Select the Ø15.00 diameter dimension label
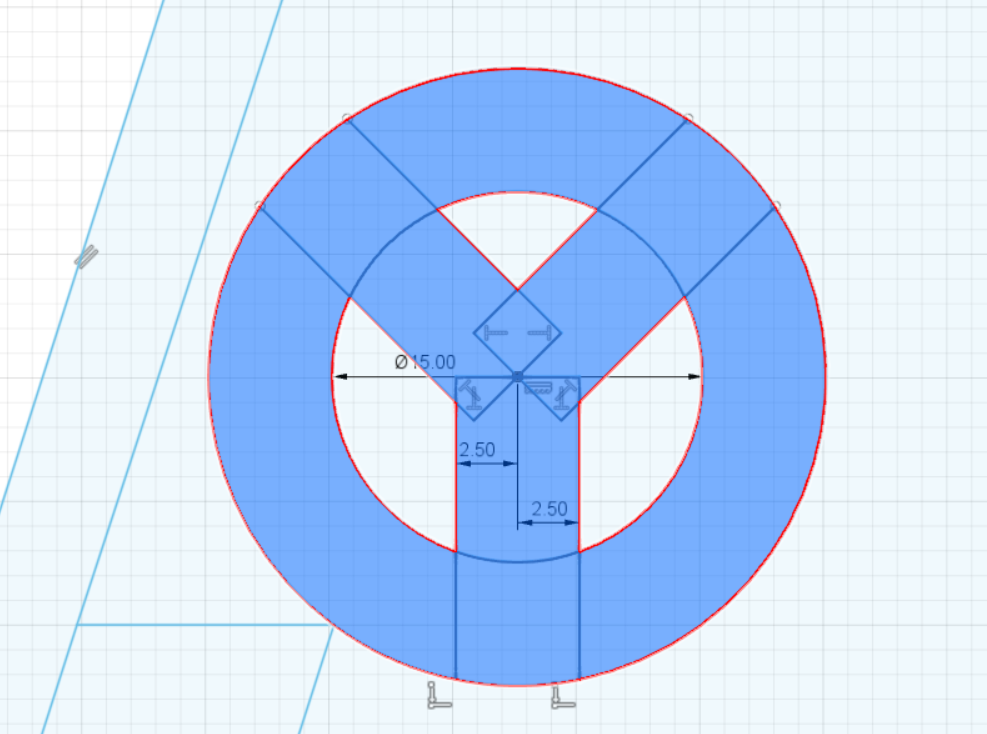The image size is (987, 734). click(x=425, y=362)
